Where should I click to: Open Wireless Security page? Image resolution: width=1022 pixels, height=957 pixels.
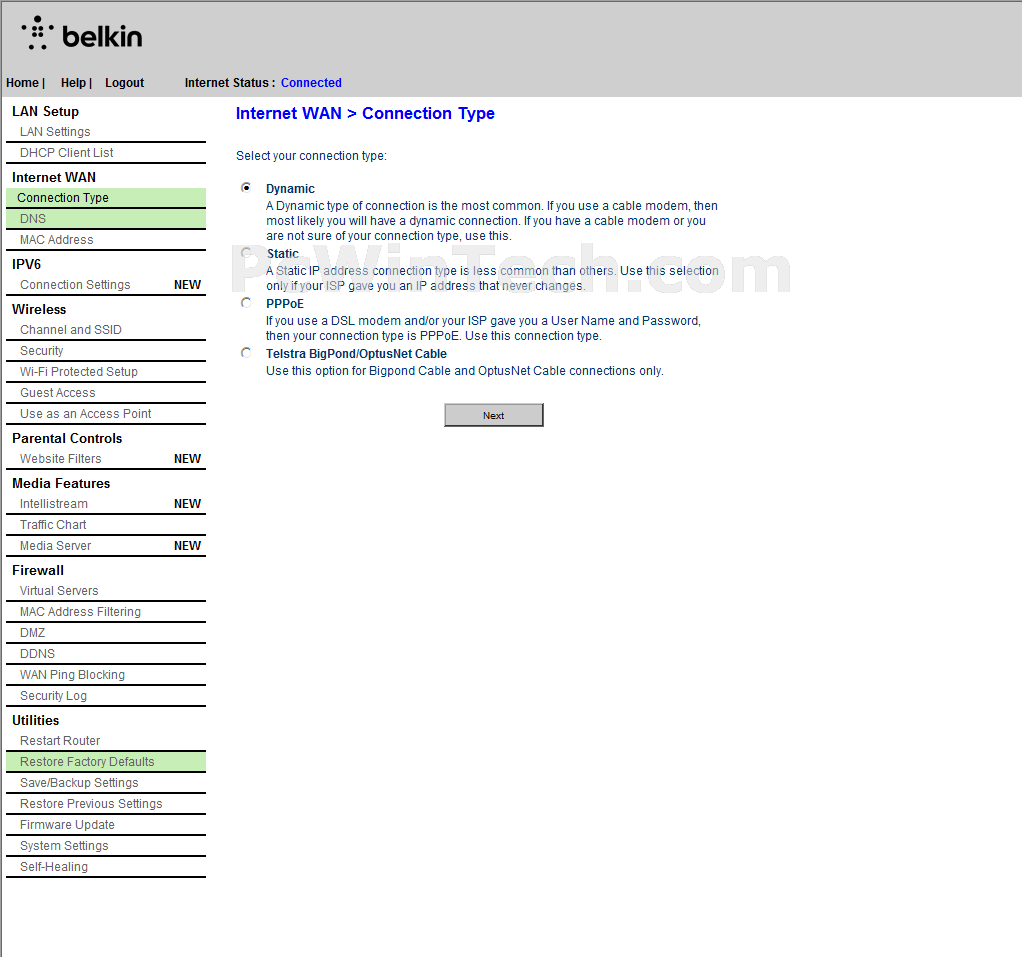42,351
